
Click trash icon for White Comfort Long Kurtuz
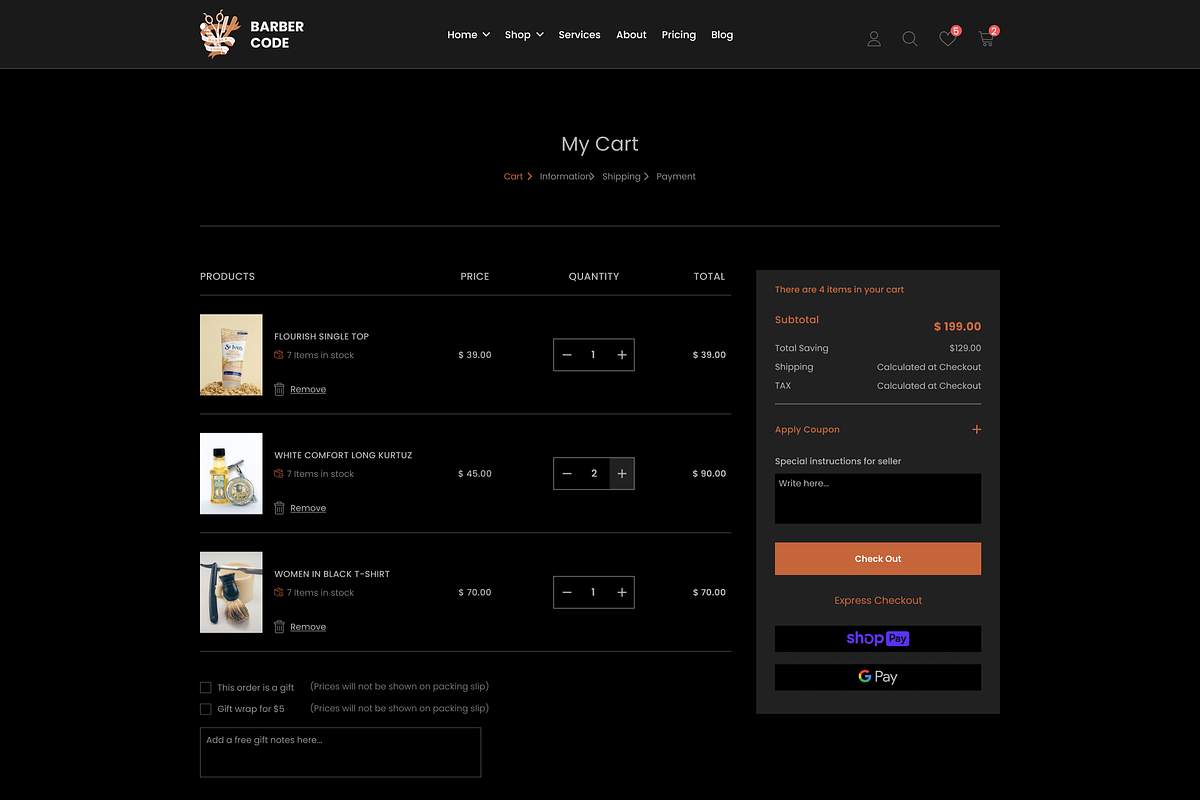280,508
